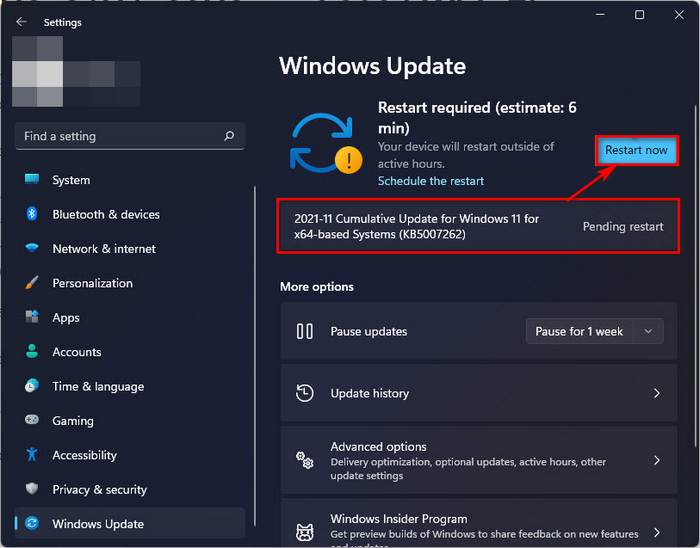700x548 pixels.
Task: Click the Pause updates label
Action: click(x=369, y=331)
